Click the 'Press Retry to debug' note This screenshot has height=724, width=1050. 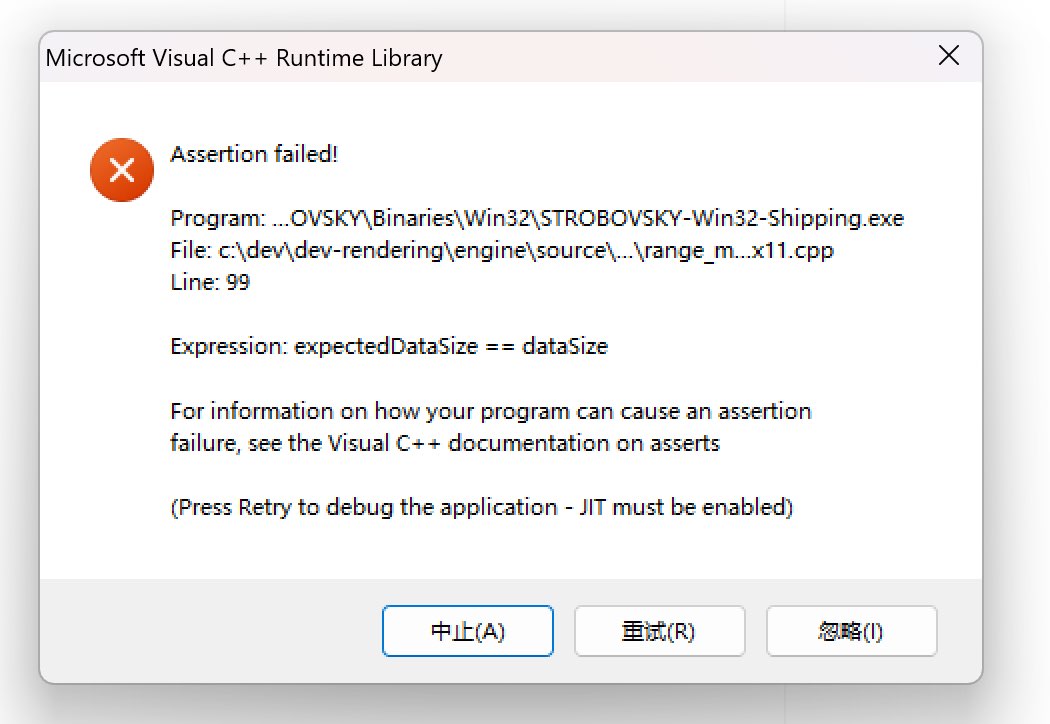click(481, 507)
